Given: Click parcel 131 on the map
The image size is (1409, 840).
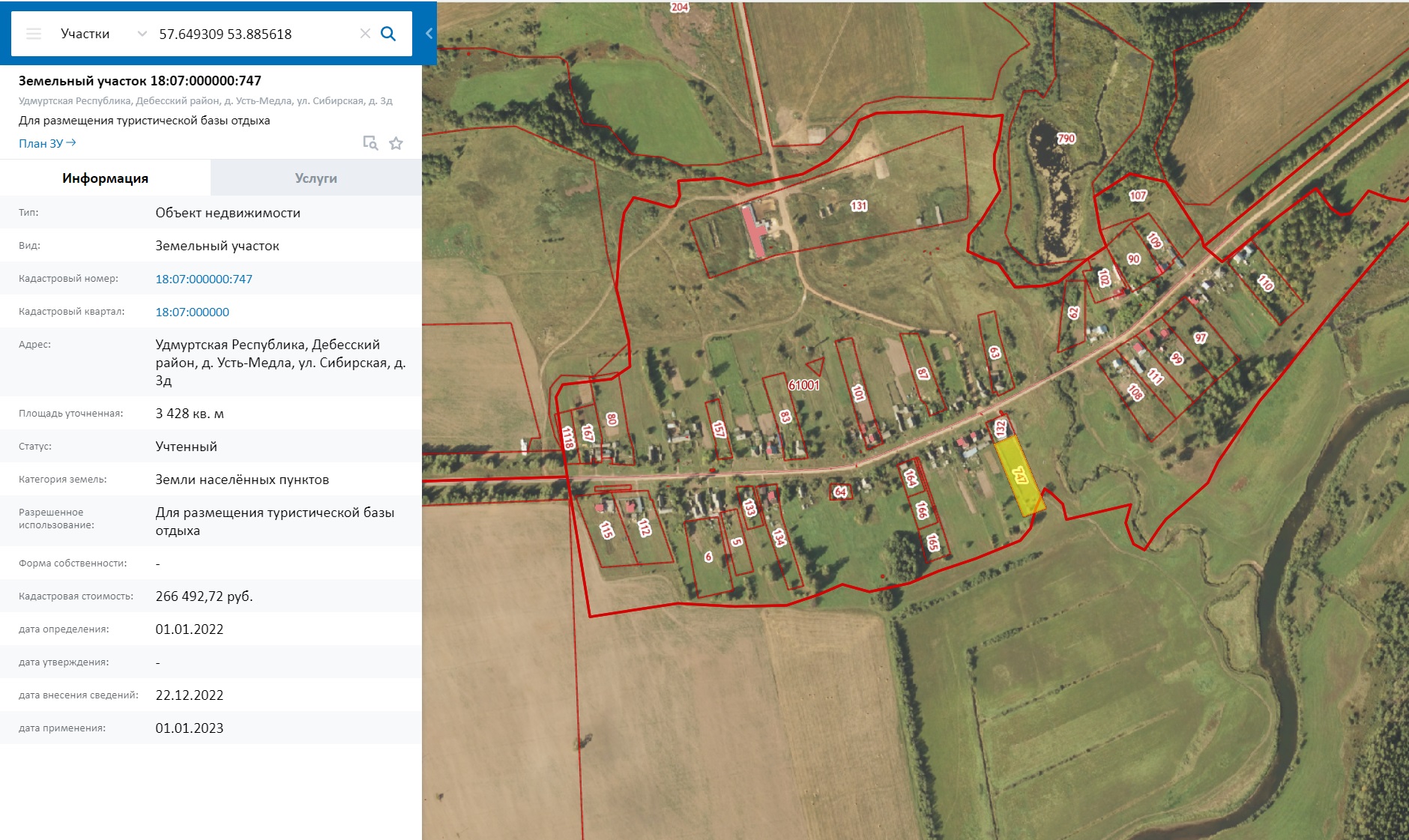Looking at the screenshot, I should (859, 205).
